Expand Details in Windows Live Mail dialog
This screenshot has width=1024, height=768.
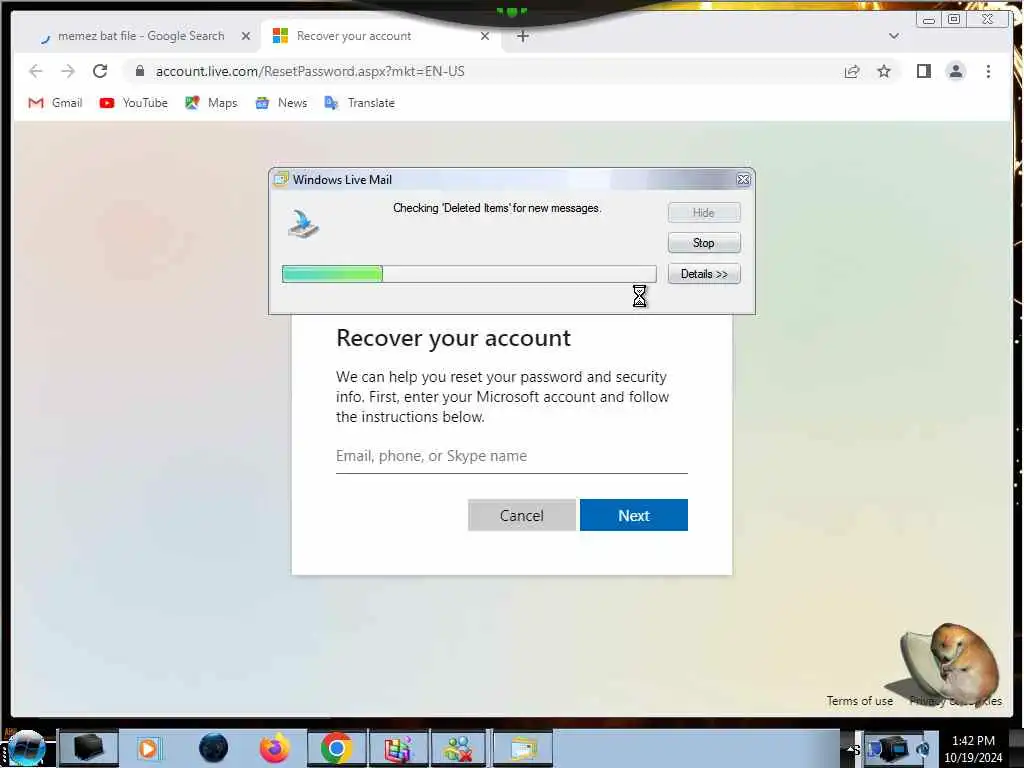[x=704, y=274]
